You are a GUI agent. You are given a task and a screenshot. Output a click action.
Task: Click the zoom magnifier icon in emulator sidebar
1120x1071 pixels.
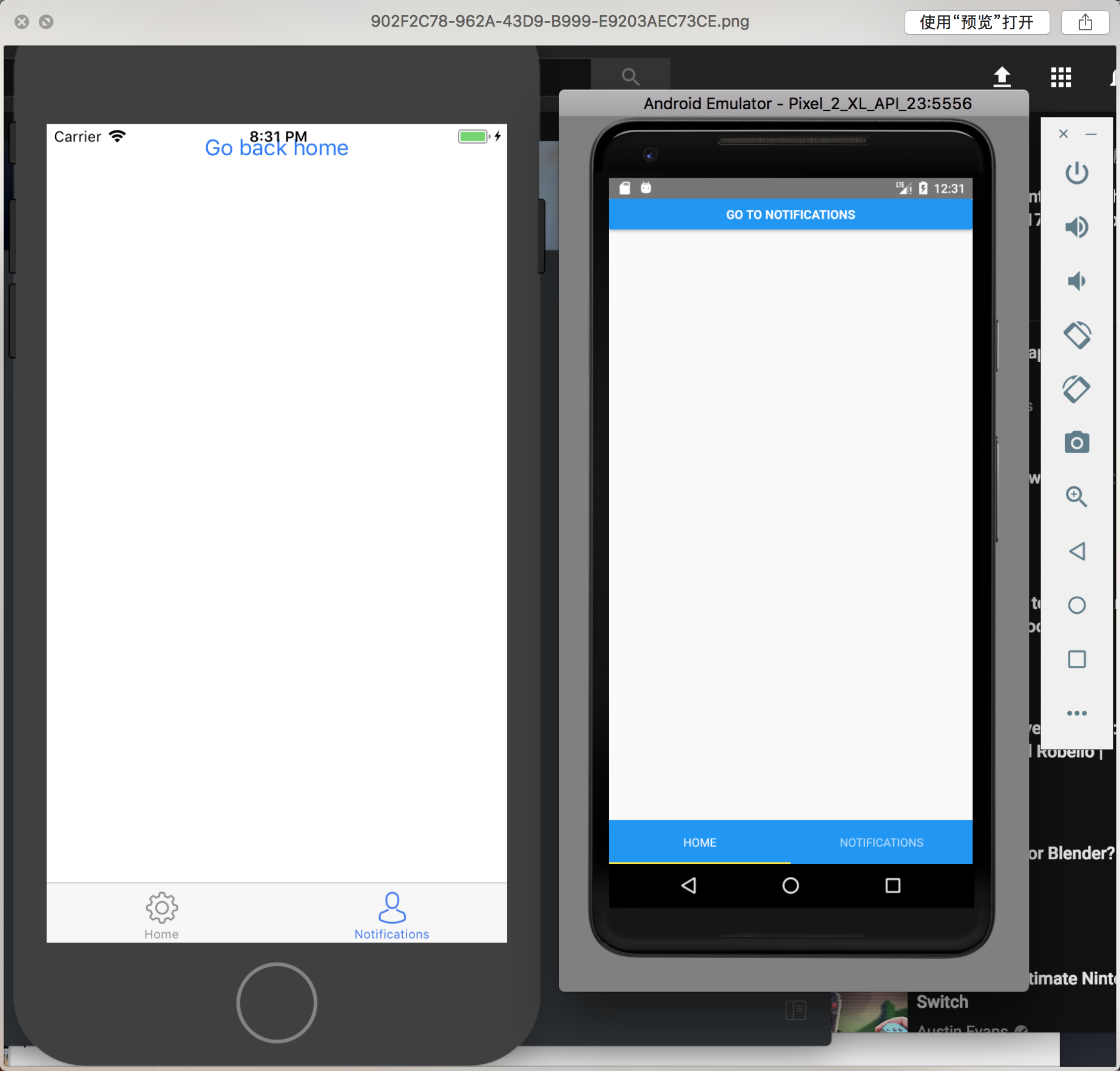1077,497
